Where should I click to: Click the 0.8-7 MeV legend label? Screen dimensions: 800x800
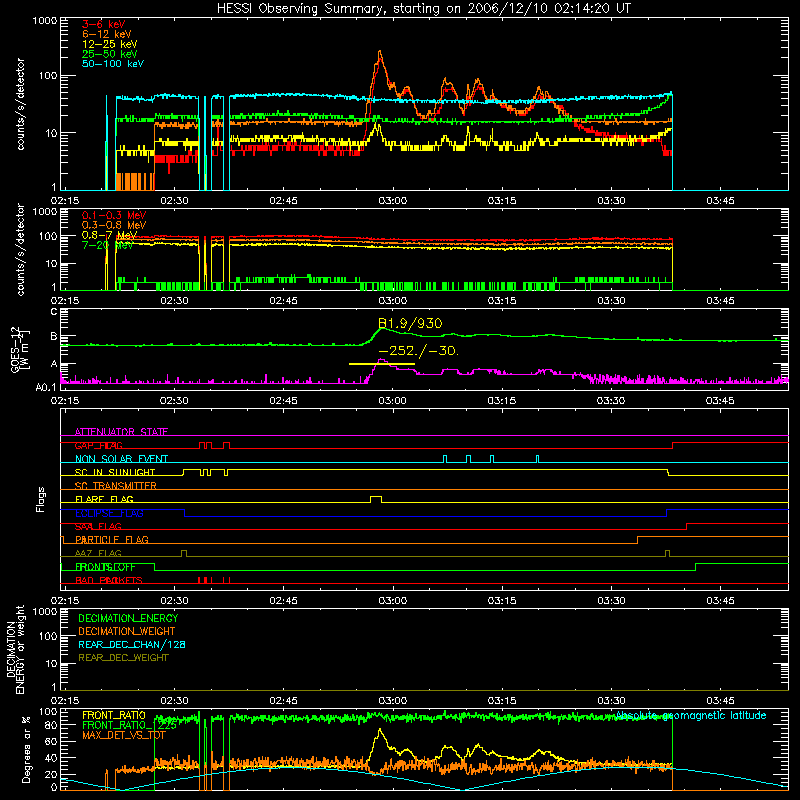[x=110, y=235]
